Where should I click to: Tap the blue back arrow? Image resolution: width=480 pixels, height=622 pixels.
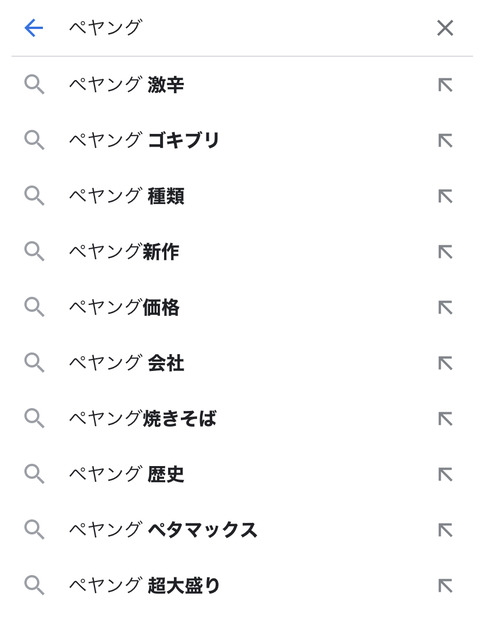tap(34, 28)
